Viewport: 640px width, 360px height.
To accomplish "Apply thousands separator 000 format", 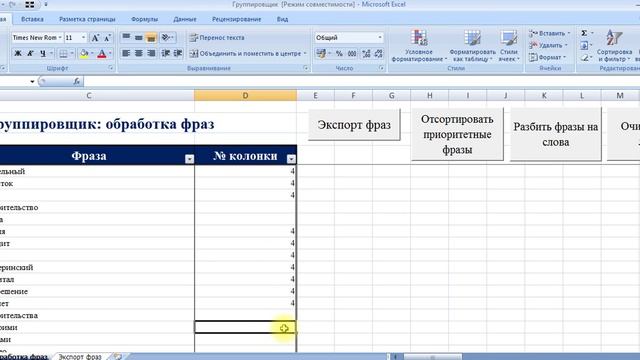I will [352, 53].
